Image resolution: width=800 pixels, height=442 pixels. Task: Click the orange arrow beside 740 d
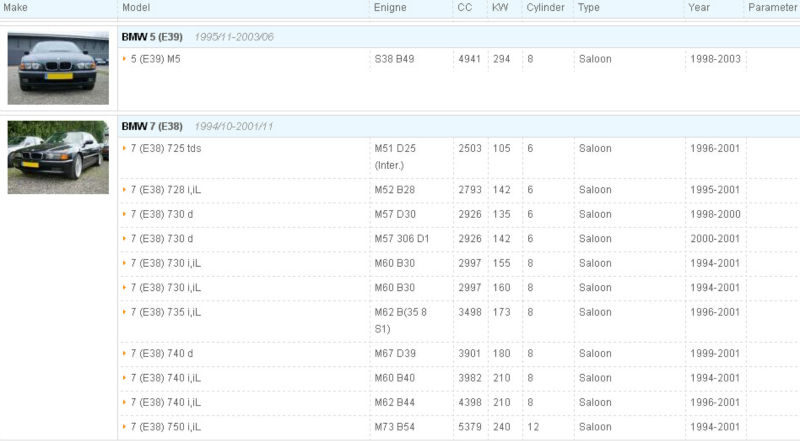click(124, 354)
